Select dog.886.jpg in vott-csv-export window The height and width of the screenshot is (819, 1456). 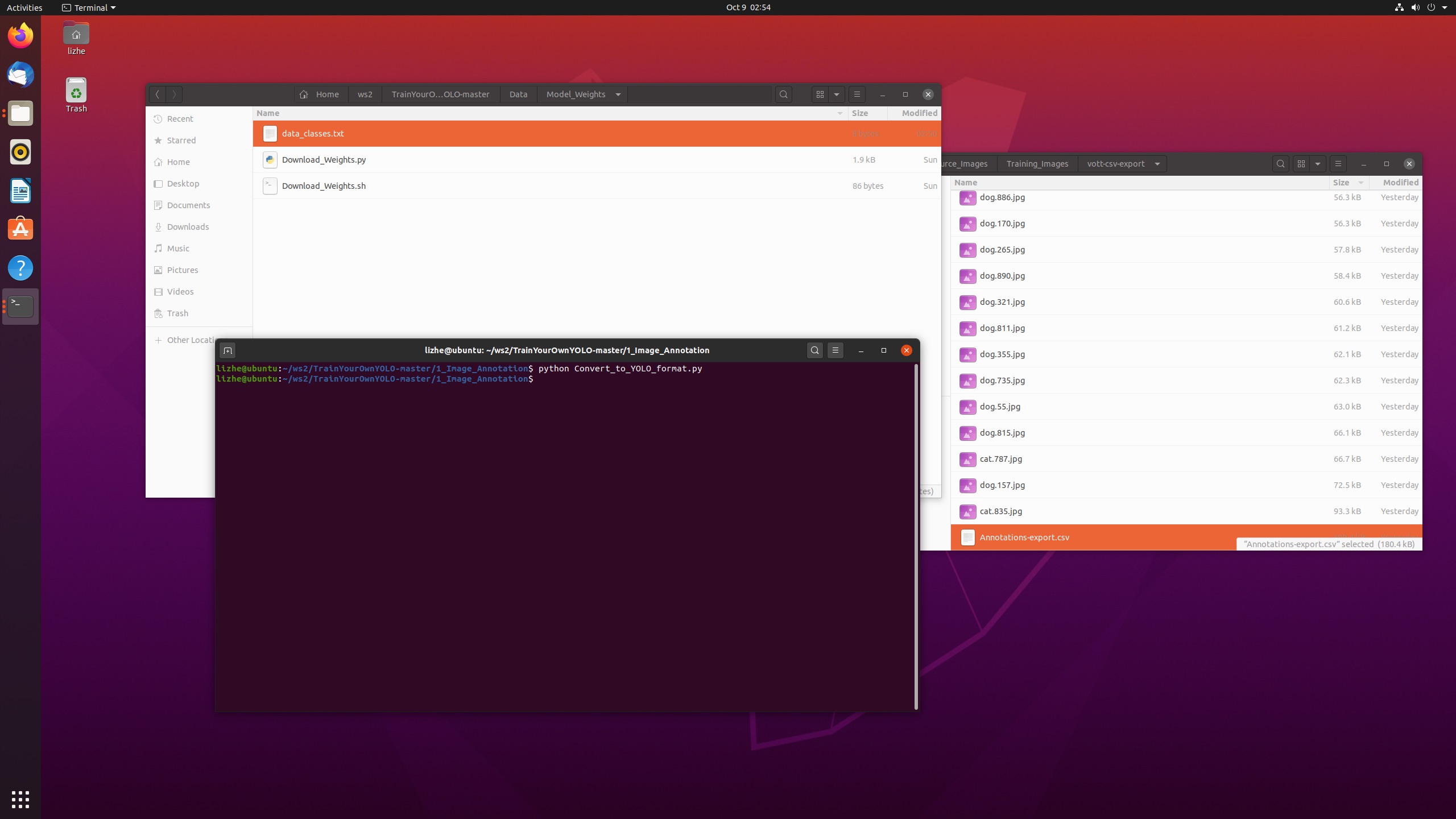1186,198
